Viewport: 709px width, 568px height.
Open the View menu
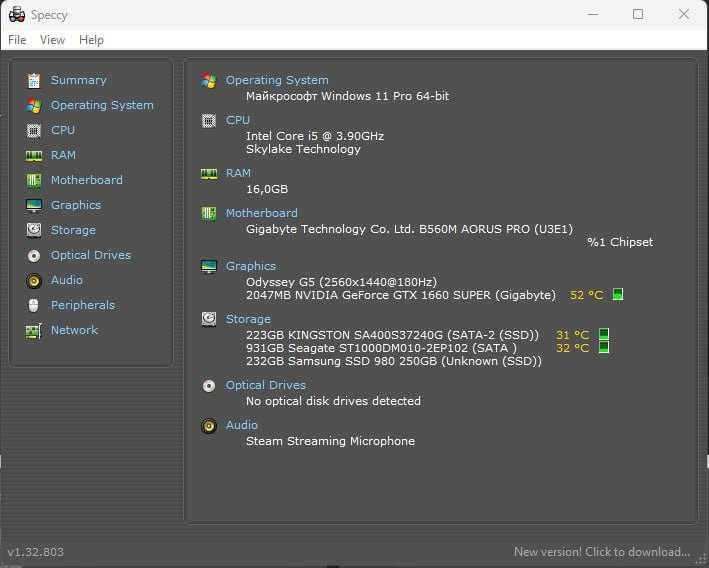point(52,40)
